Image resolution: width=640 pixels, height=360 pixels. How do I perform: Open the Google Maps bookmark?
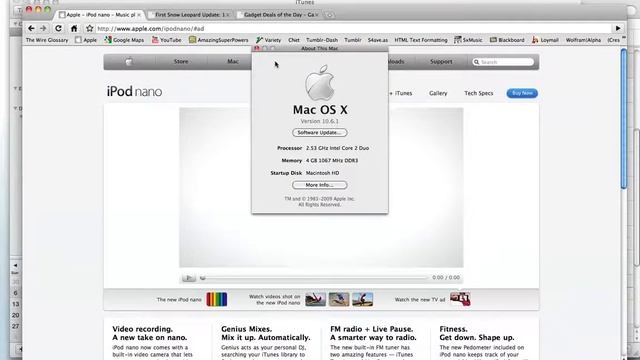coord(124,40)
